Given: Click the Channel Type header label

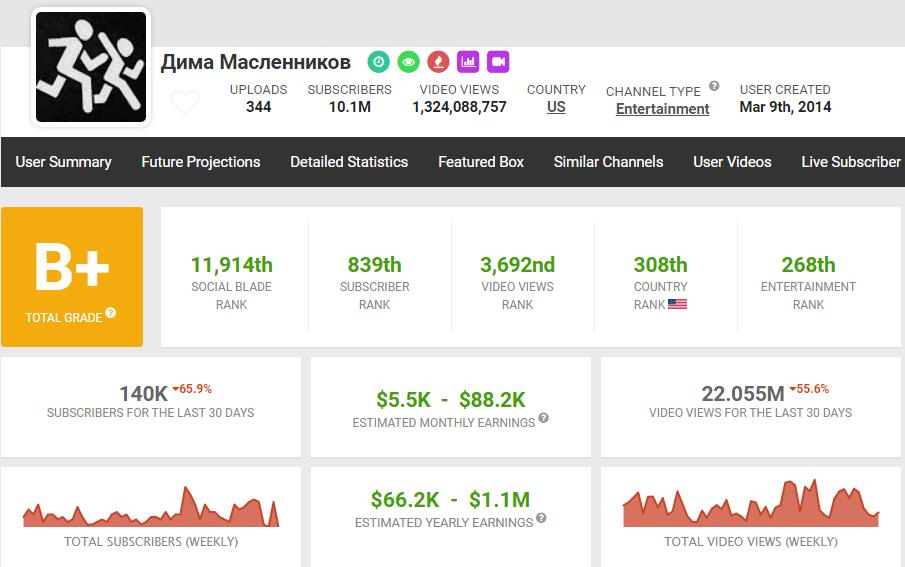Looking at the screenshot, I should click(x=653, y=91).
